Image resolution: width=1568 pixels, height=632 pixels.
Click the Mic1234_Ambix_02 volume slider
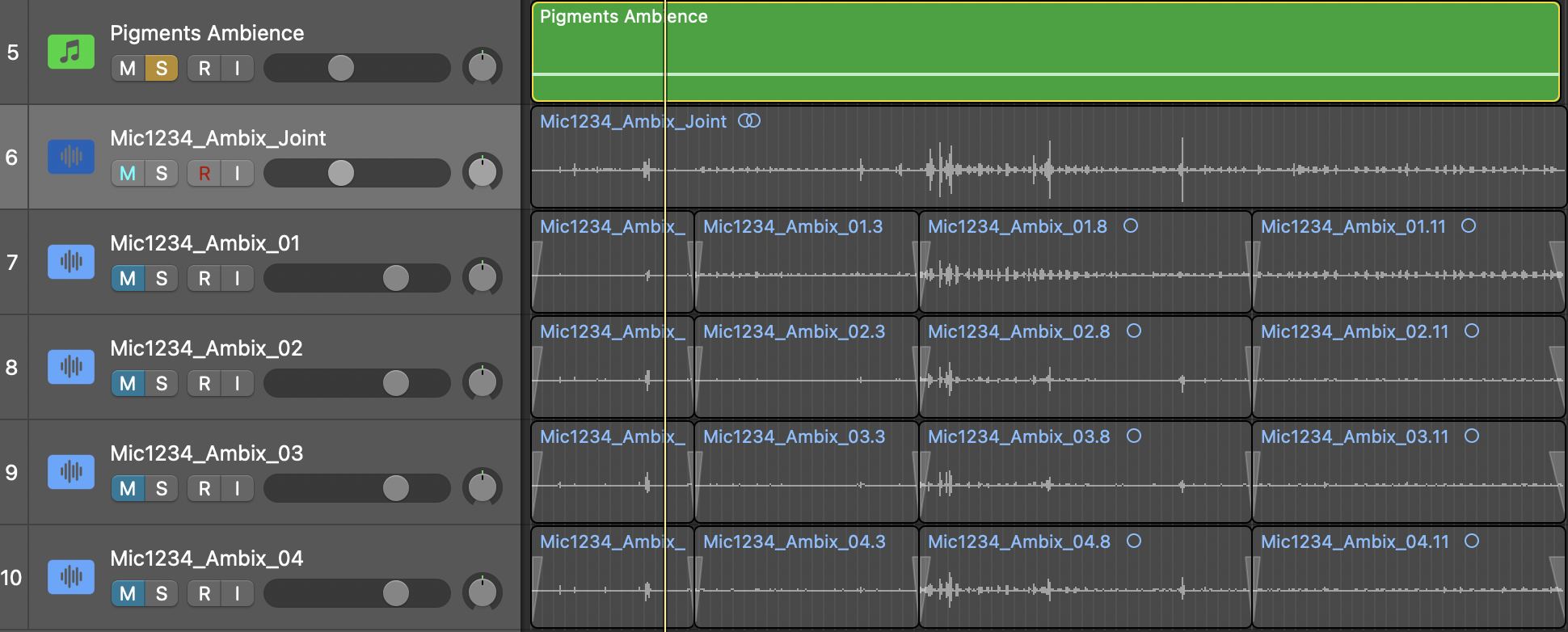click(x=357, y=383)
